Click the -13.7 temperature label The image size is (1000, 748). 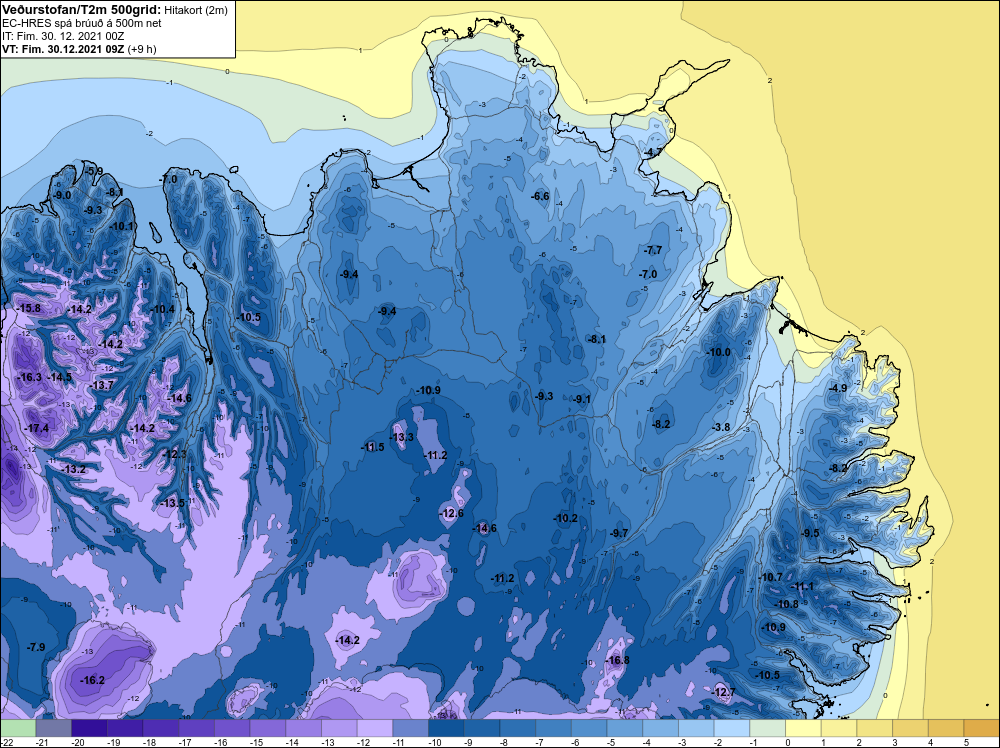pos(102,385)
